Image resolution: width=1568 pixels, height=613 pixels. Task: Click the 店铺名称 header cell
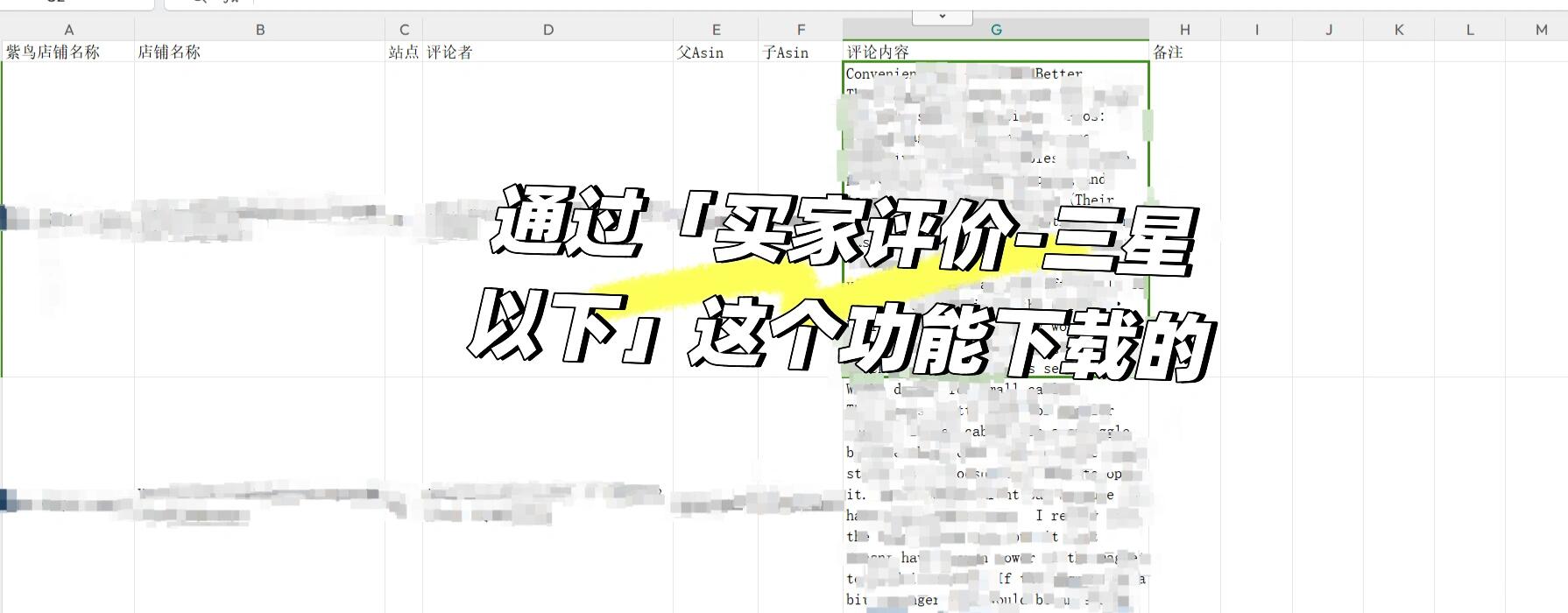click(260, 52)
